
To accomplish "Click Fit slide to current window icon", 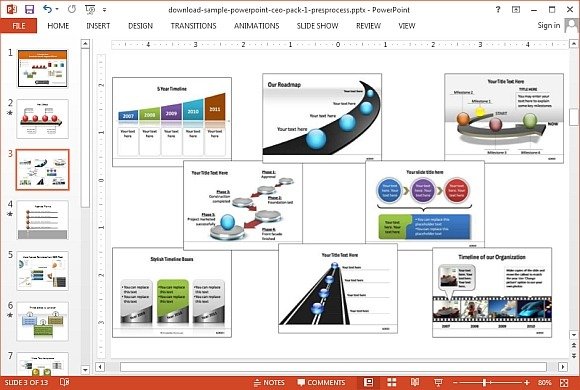I will tap(564, 382).
